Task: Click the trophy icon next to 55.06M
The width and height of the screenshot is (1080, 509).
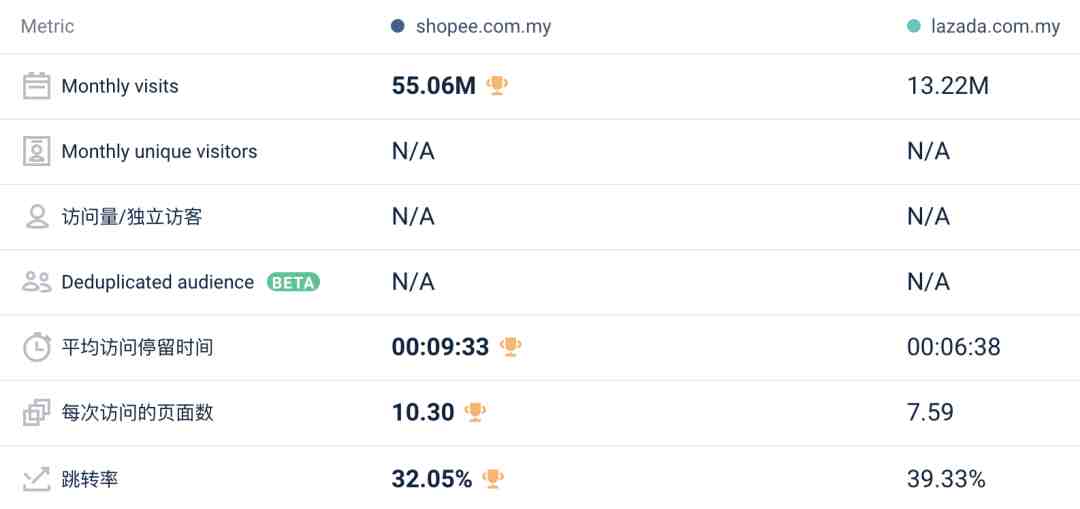Action: click(497, 85)
